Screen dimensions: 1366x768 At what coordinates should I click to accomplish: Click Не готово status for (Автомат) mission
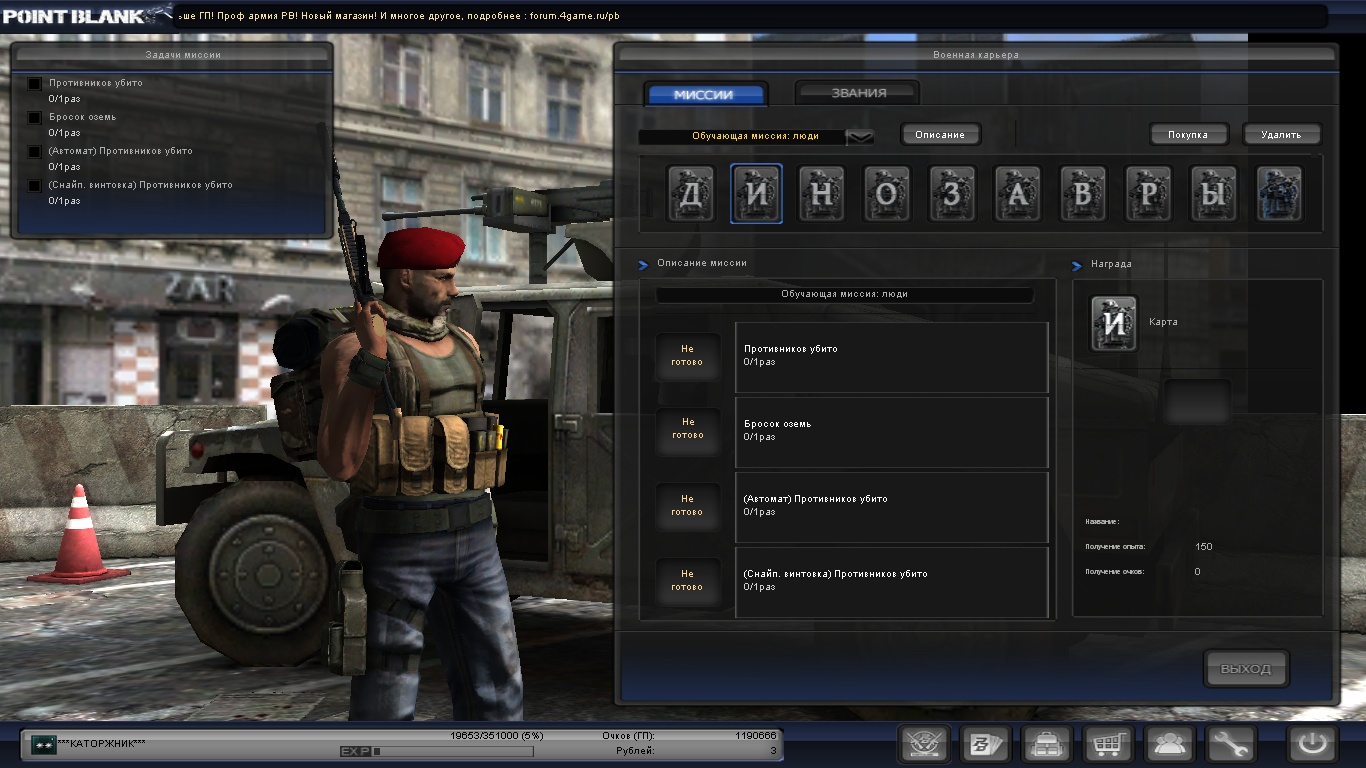pyautogui.click(x=687, y=505)
